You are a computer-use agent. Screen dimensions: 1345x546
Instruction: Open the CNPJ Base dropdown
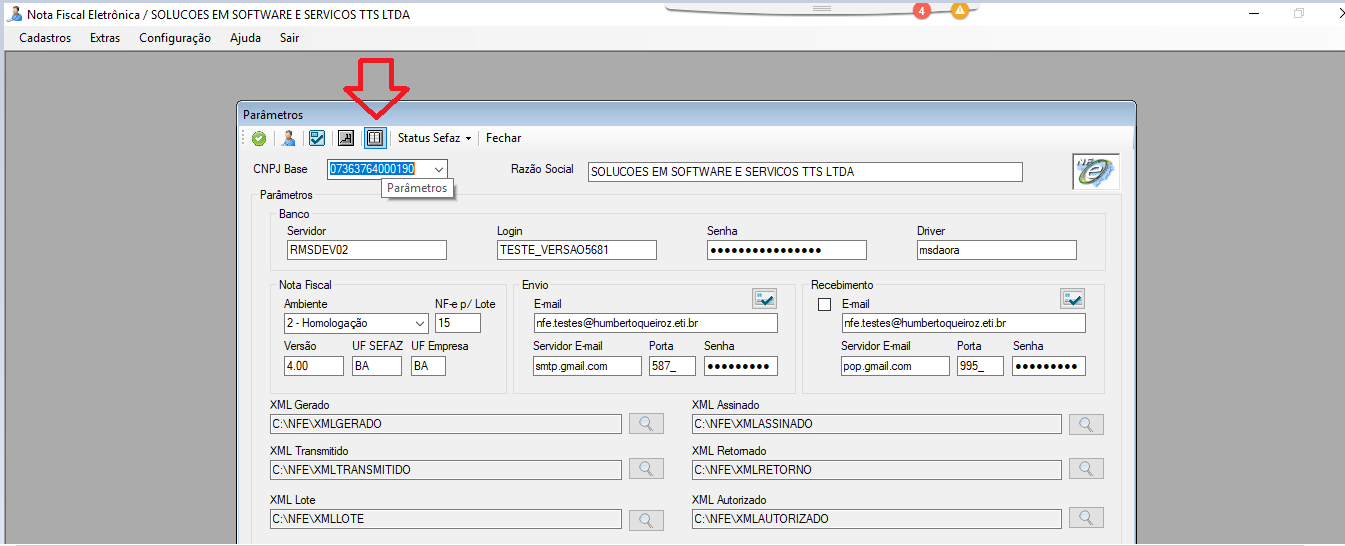[438, 170]
